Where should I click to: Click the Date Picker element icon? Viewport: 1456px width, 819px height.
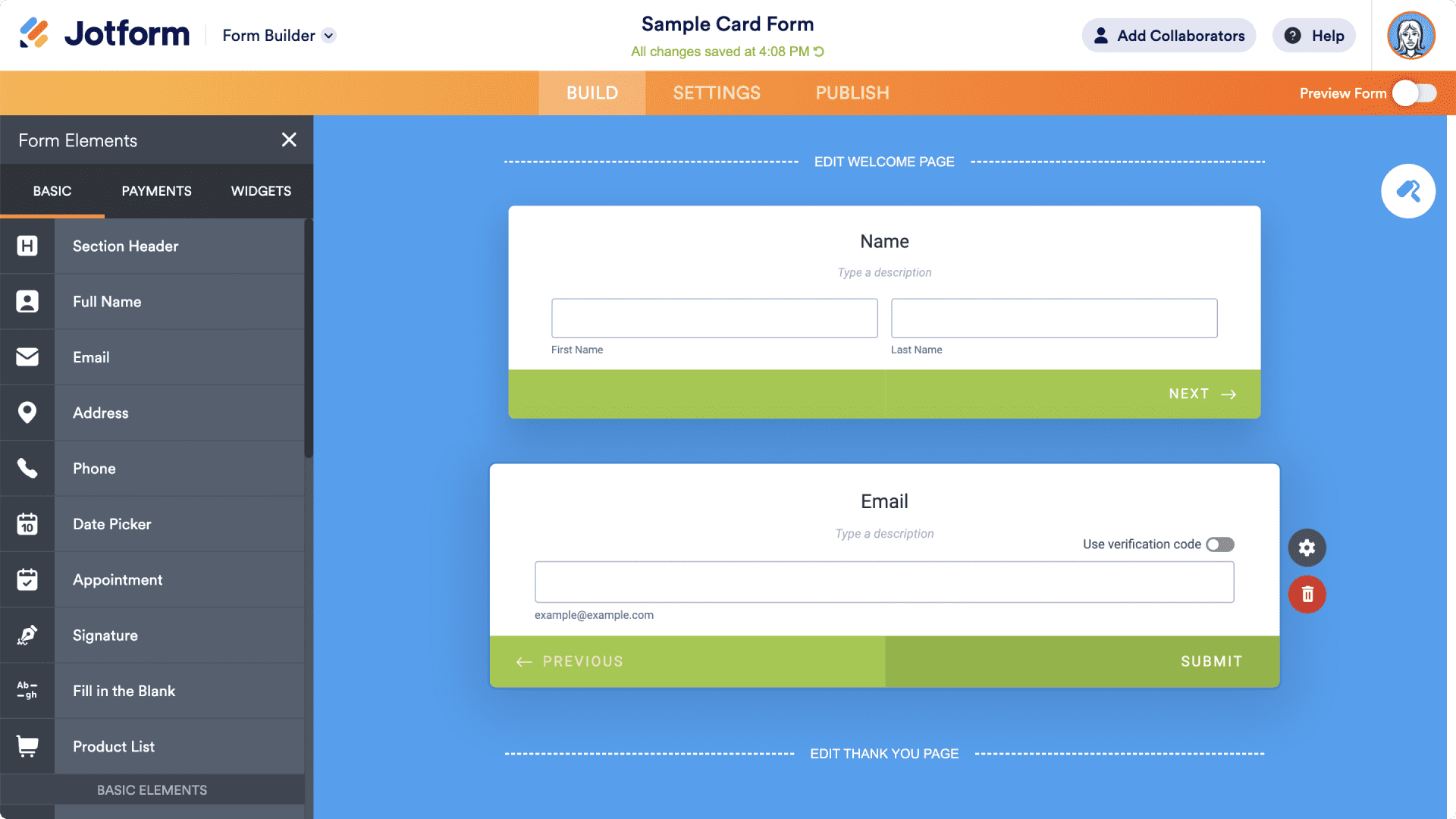coord(27,524)
